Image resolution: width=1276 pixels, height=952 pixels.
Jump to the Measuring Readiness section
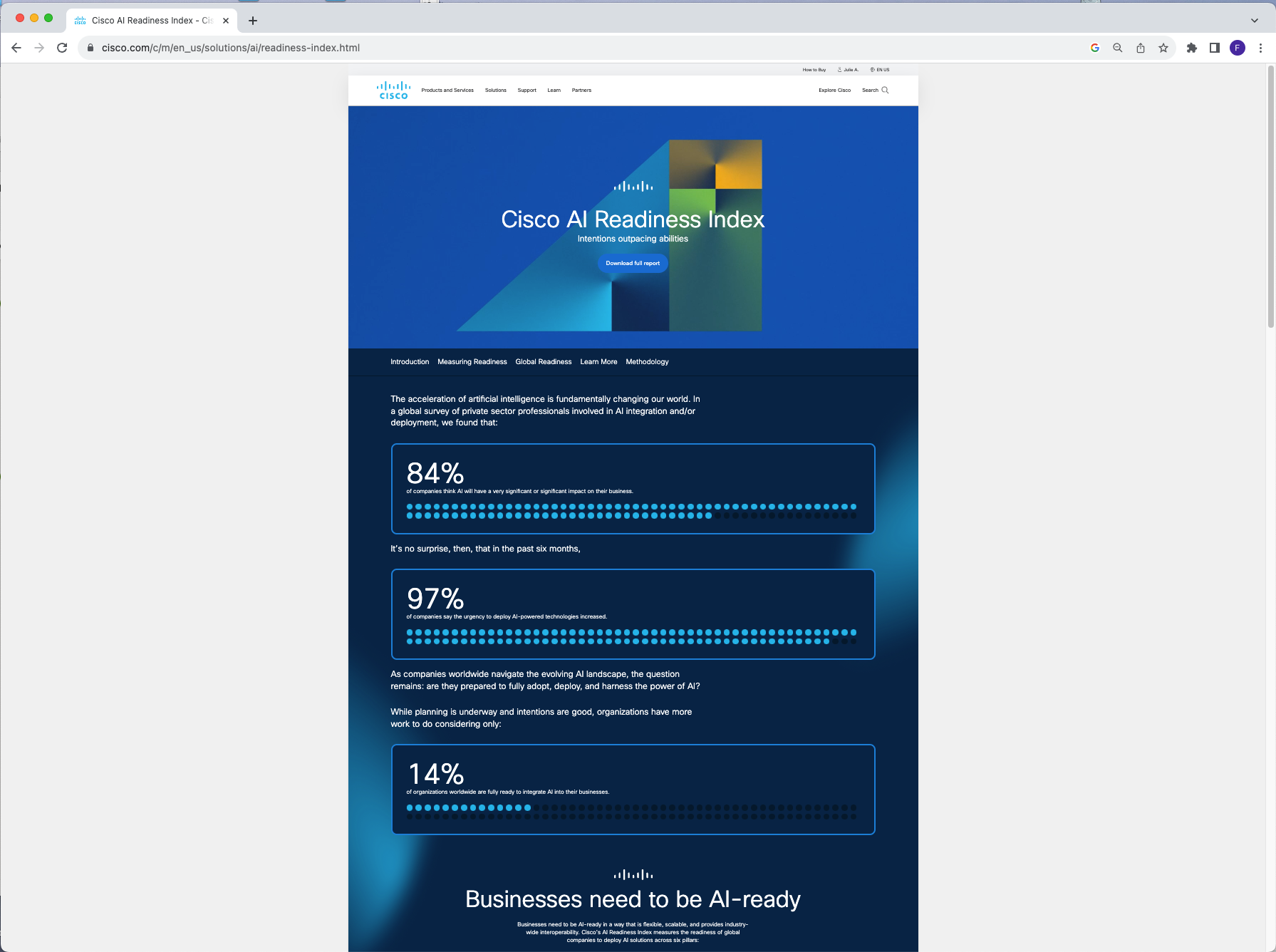[x=472, y=362]
